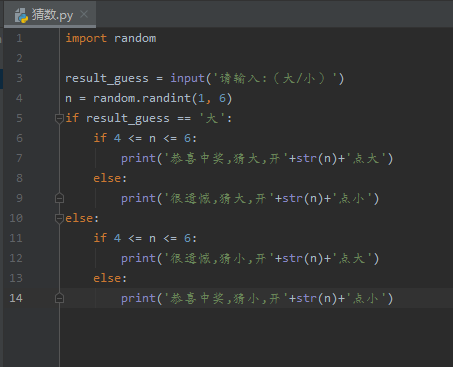
Task: Click the number 6 in randint arguments
Action: tap(222, 98)
